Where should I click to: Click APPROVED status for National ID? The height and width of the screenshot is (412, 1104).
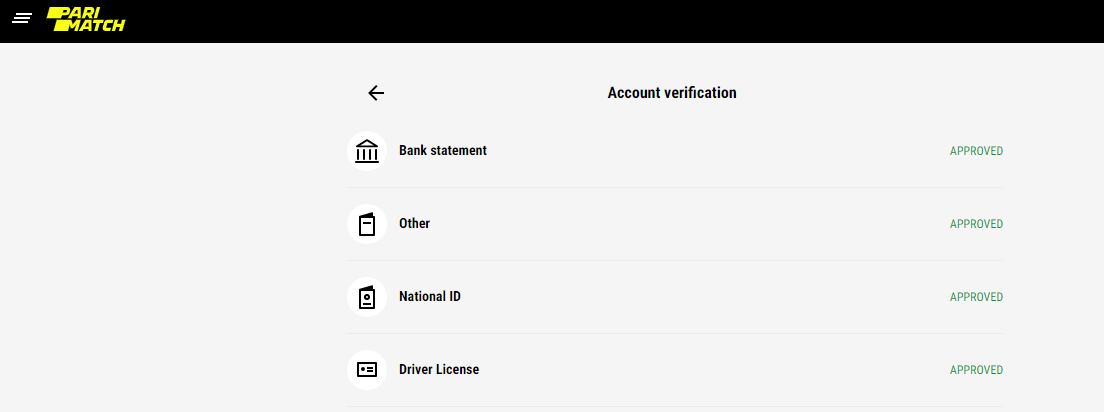tap(976, 298)
